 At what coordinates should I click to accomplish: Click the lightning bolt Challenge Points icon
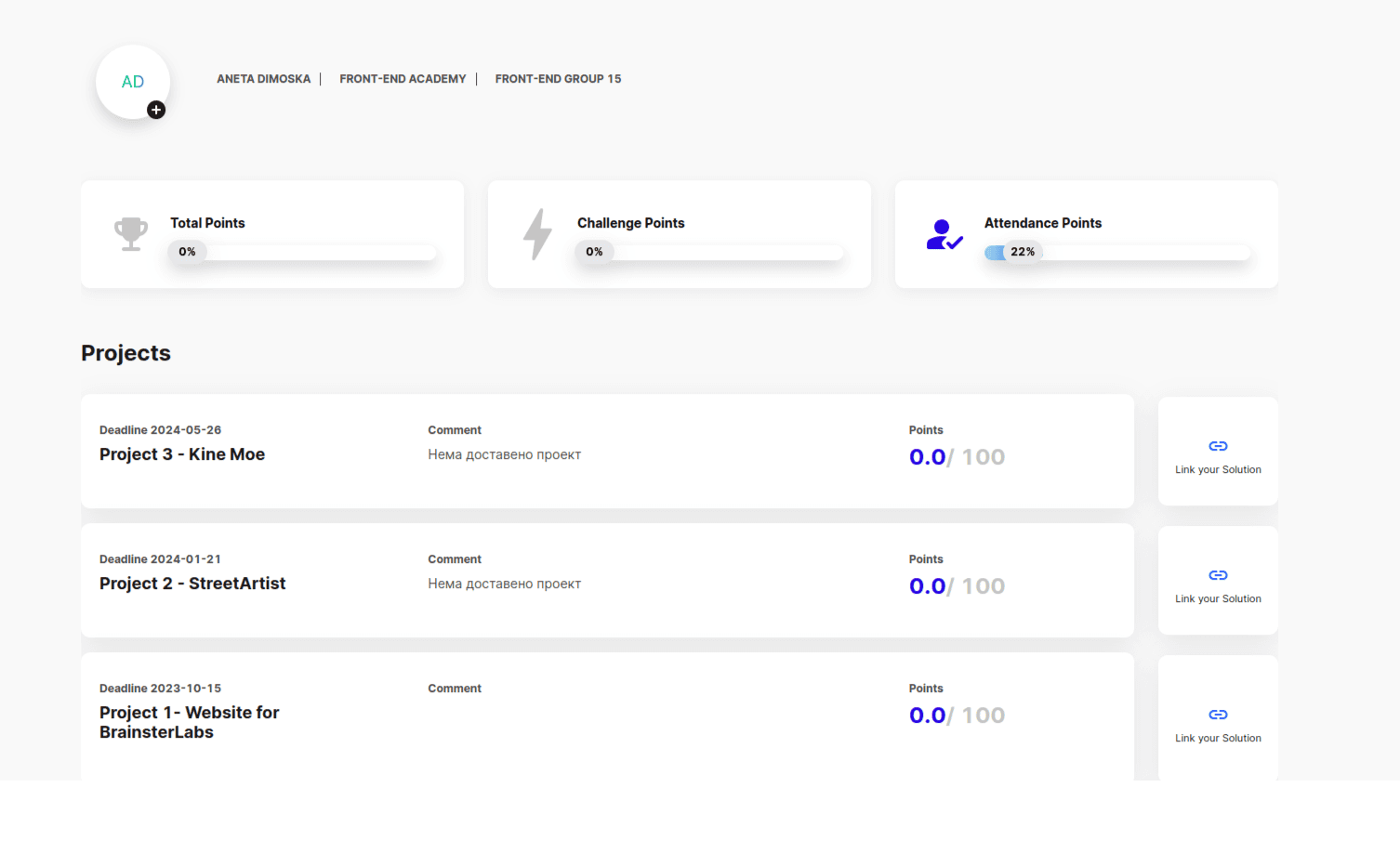point(537,234)
